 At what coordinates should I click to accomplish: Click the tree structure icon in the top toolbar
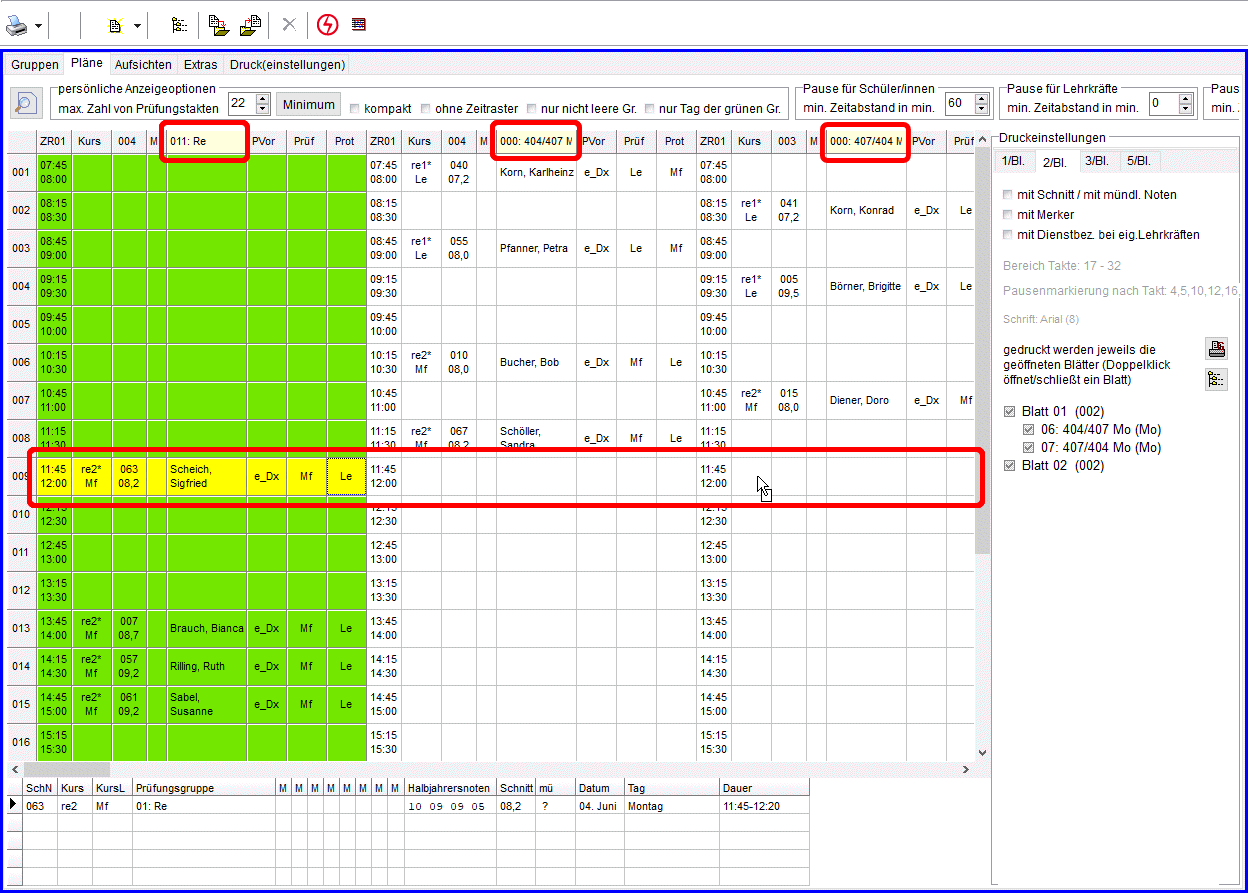(179, 25)
